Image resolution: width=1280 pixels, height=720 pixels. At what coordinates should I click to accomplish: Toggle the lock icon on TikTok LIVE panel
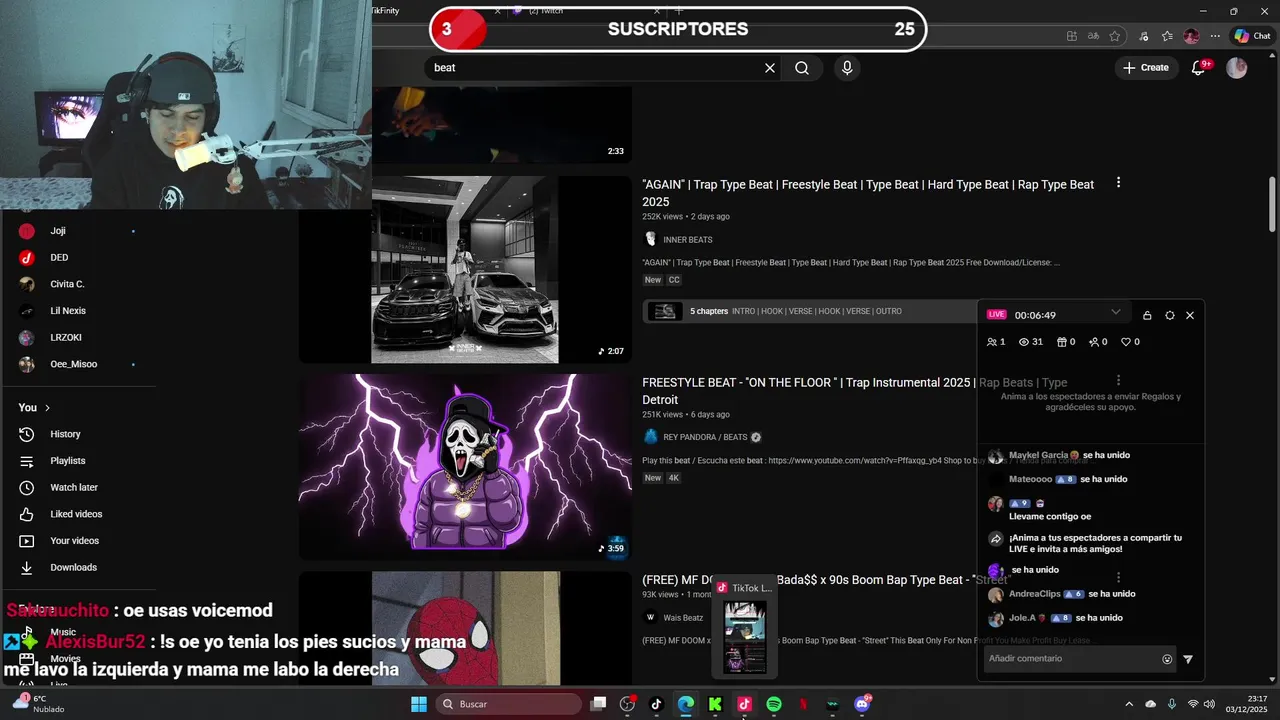click(1147, 315)
